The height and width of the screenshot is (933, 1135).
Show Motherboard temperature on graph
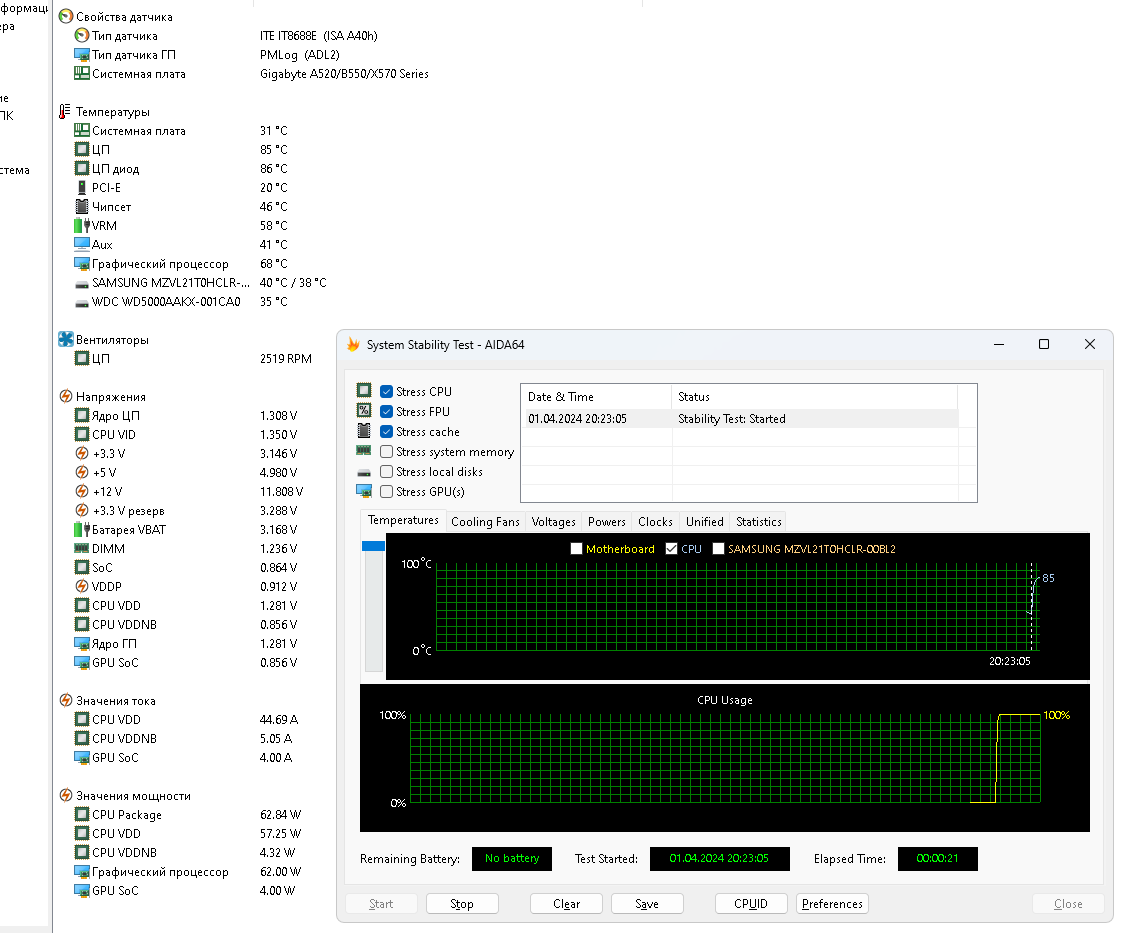(x=576, y=549)
